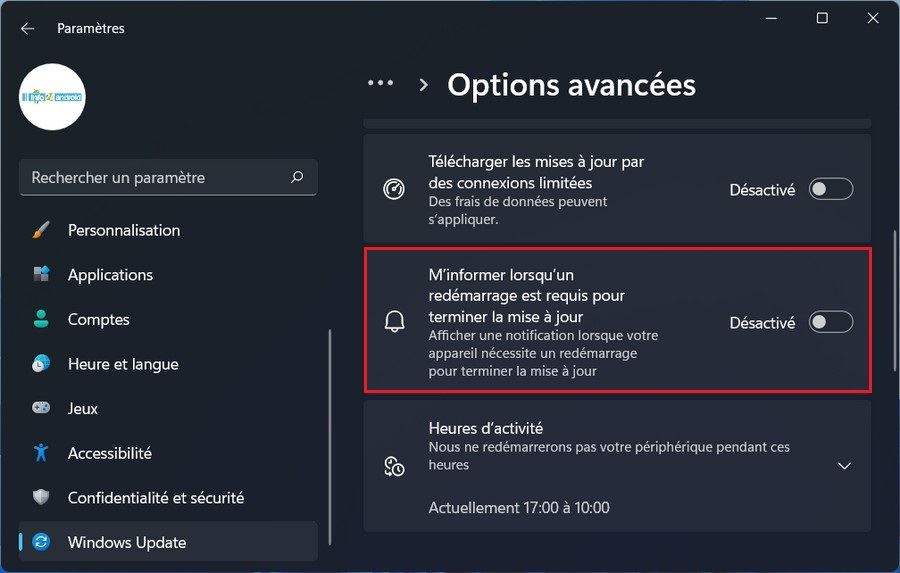Screen dimensions: 900x573
Task: Click the main content vertical scrollbar
Action: coord(895,300)
